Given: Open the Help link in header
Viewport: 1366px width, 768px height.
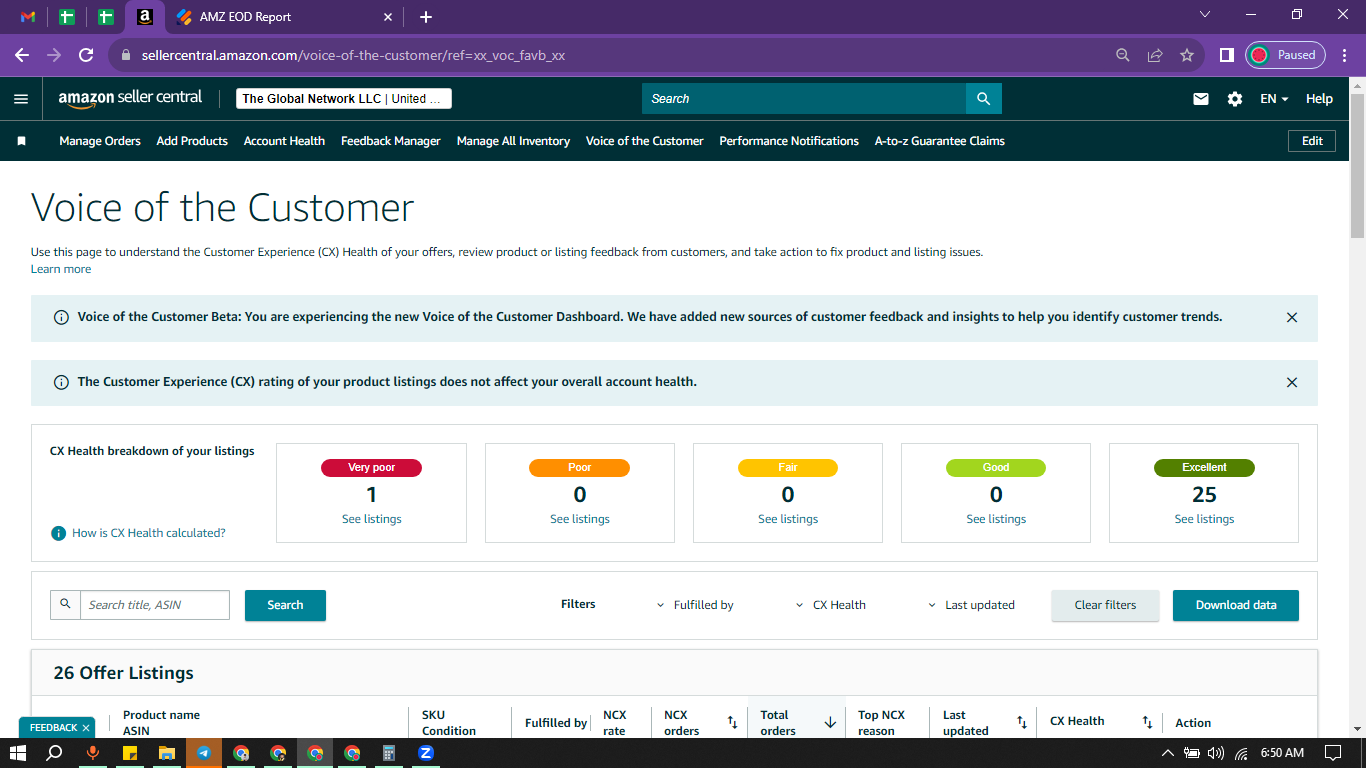Looking at the screenshot, I should (1319, 99).
